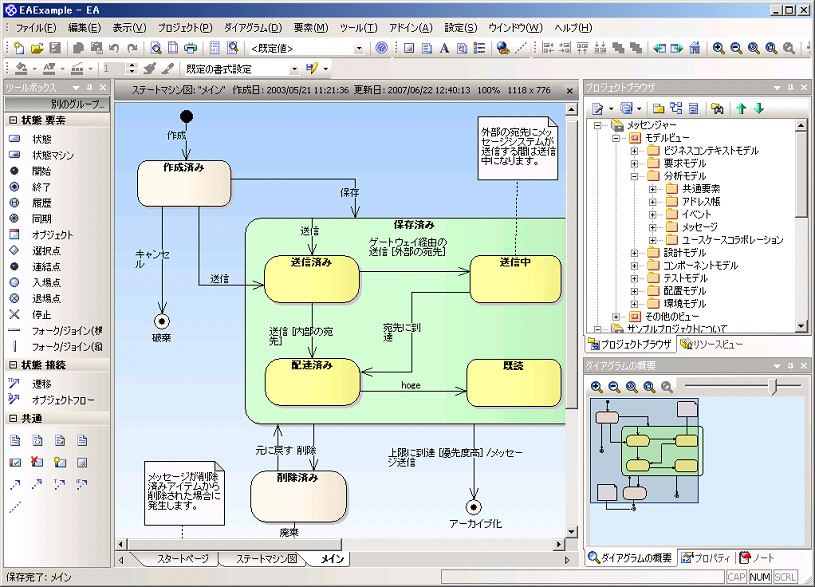This screenshot has height=587, width=815.
Task: Open the プロパティ tab
Action: coord(706,558)
